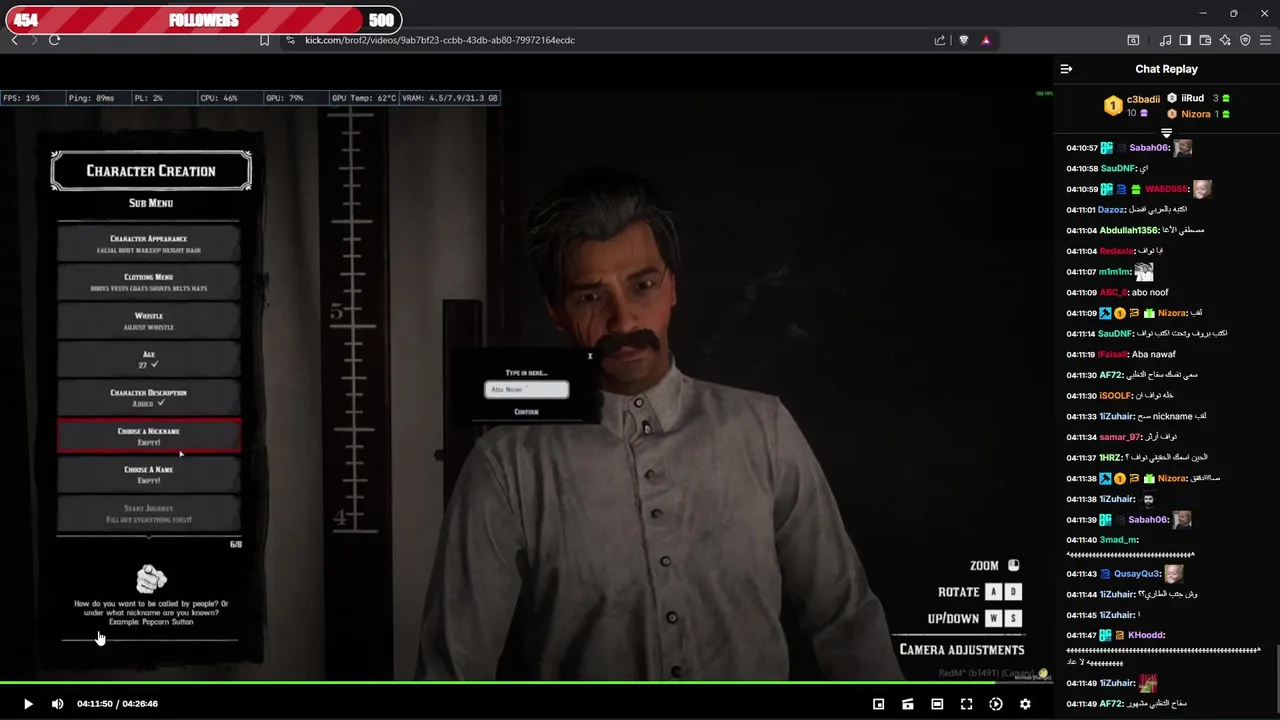Open the Brave Wallet icon
Image resolution: width=1280 pixels, height=720 pixels.
click(x=1205, y=40)
